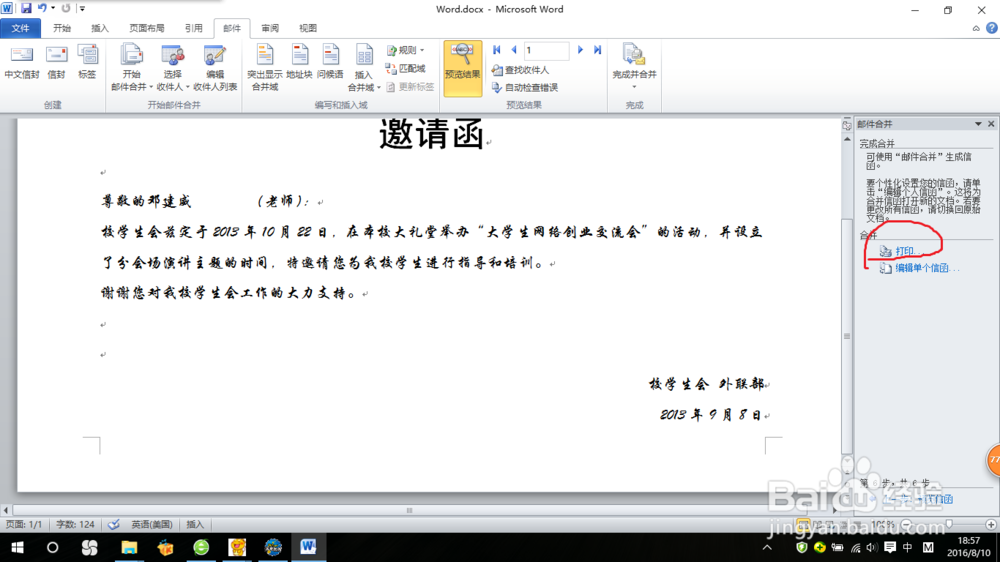The height and width of the screenshot is (562, 1000).
Task: Switch to Page Layout (页面布局) tab
Action: 147,28
